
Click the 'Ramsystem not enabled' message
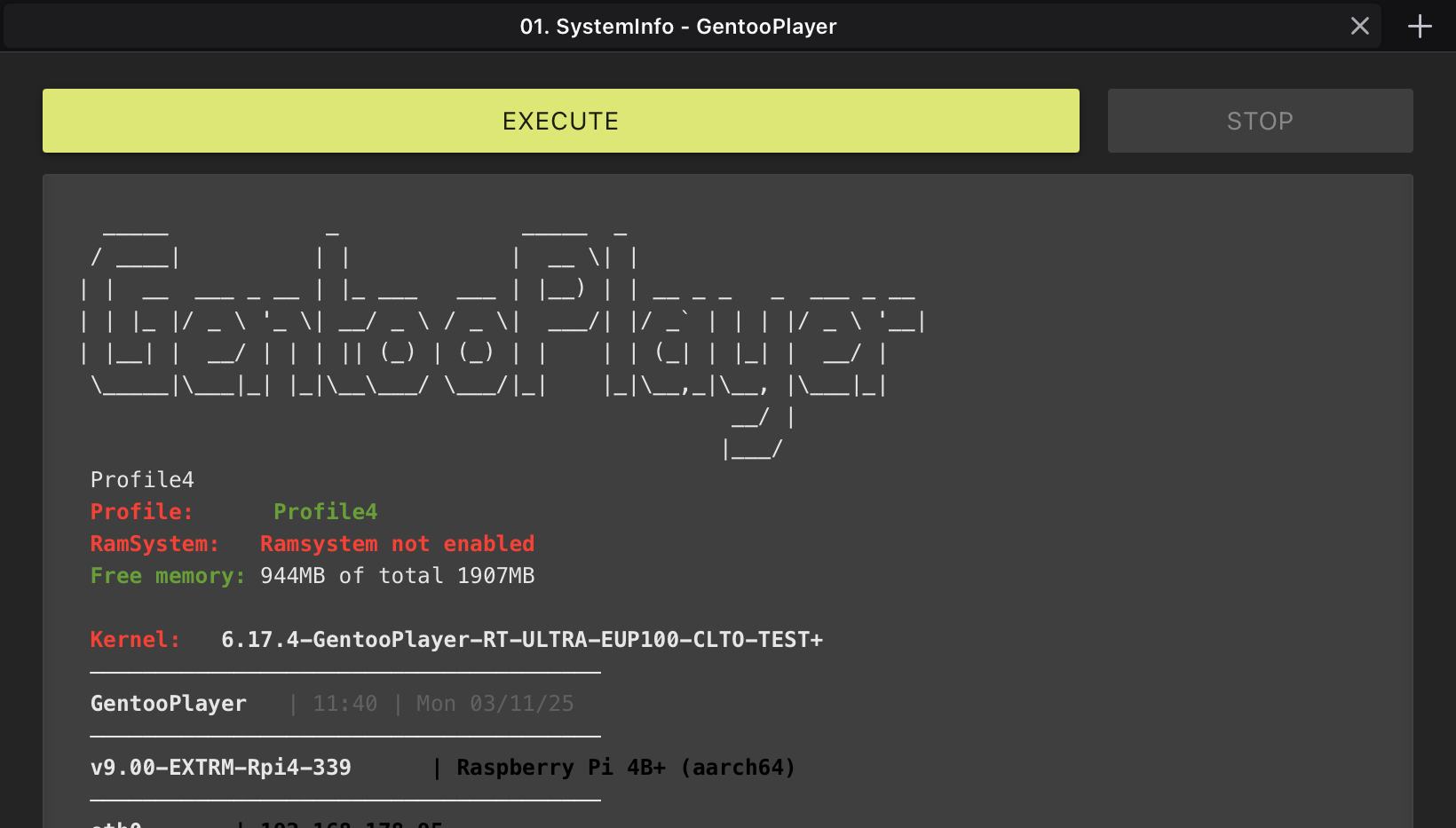[x=397, y=544]
